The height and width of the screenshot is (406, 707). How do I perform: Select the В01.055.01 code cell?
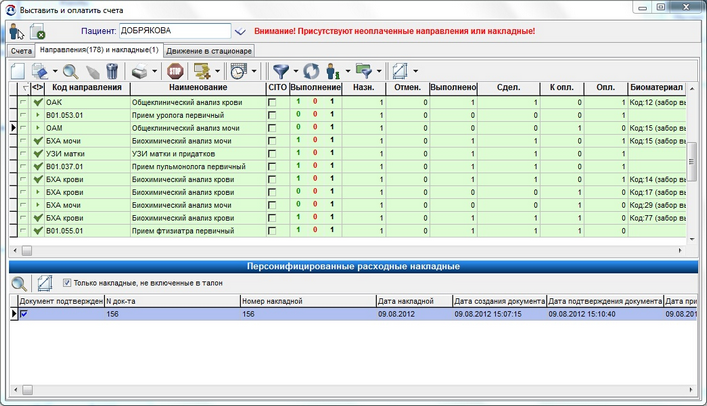coord(87,231)
